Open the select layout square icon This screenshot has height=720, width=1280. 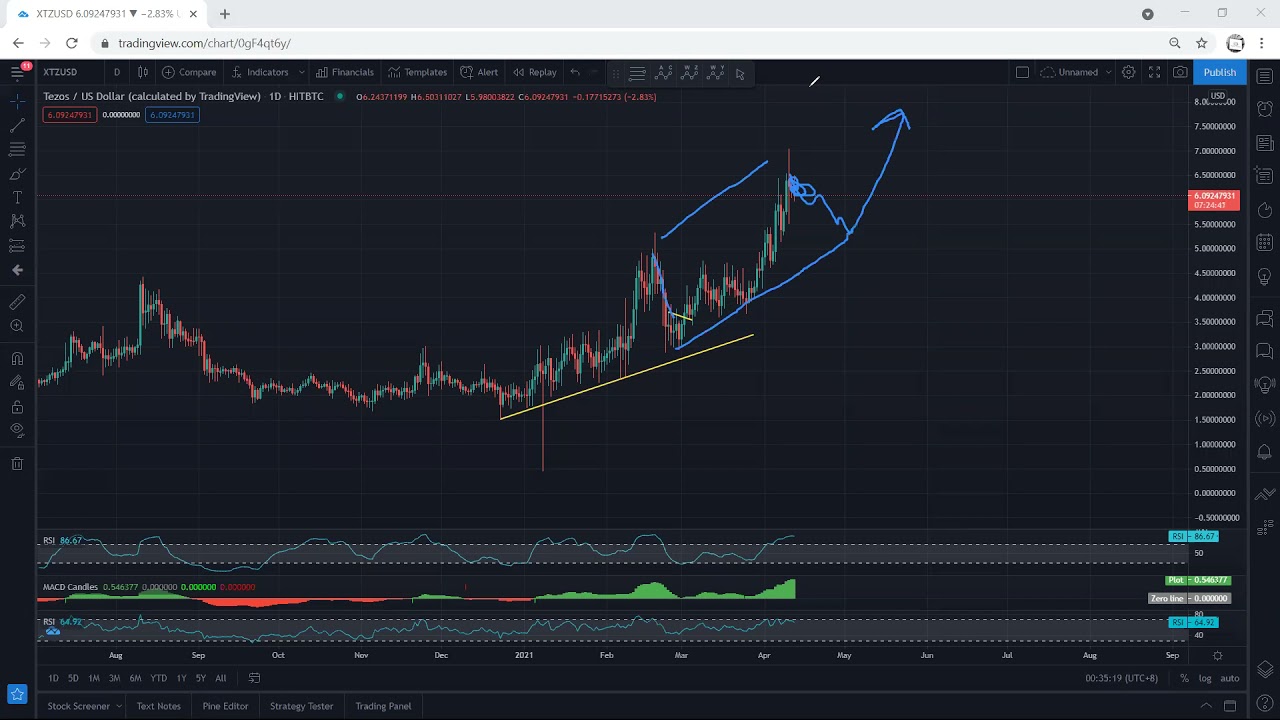1022,72
